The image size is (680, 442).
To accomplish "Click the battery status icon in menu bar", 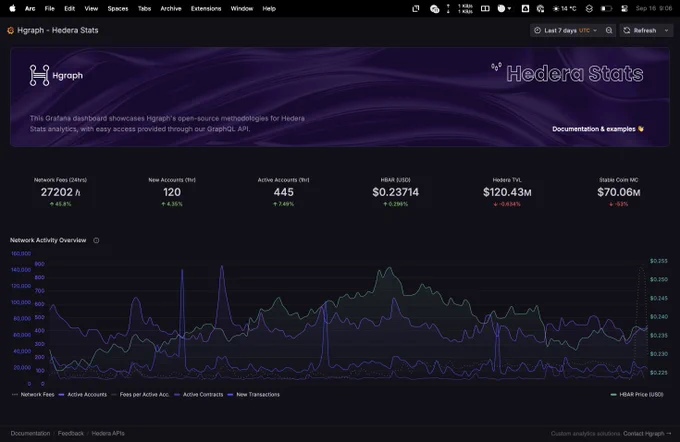I will 606,8.
